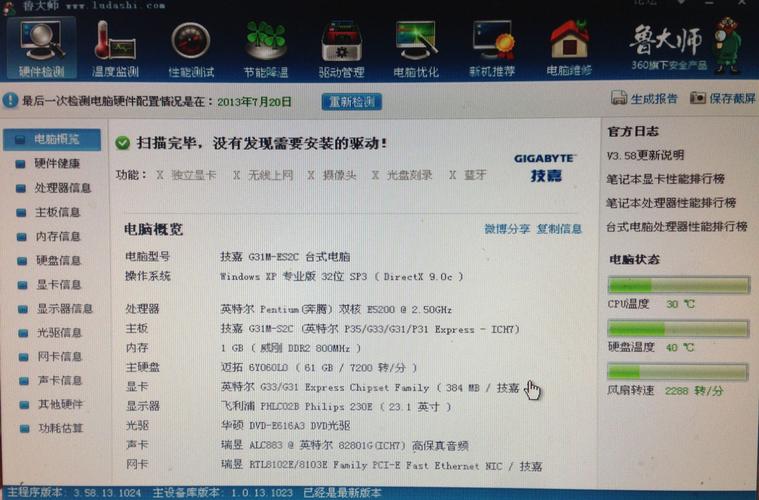Click the 复制信息 link
Viewport: 759px width, 500px height.
click(x=559, y=228)
